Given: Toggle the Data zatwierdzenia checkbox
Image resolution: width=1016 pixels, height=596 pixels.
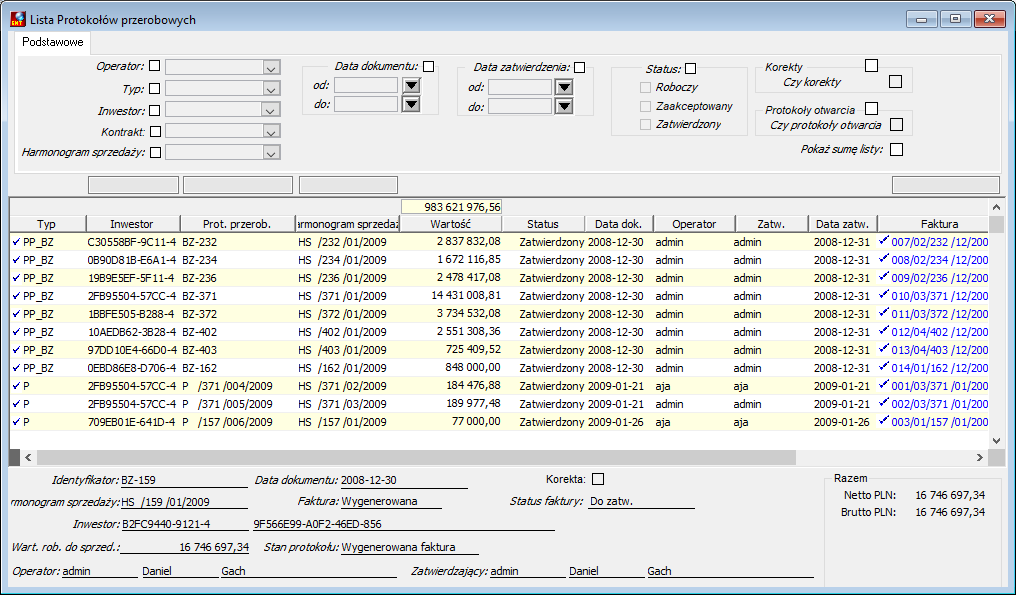Looking at the screenshot, I should pyautogui.click(x=580, y=67).
